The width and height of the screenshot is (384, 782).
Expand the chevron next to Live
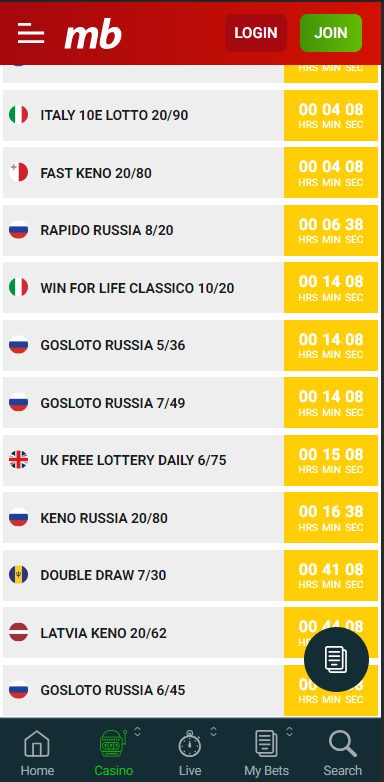point(213,732)
